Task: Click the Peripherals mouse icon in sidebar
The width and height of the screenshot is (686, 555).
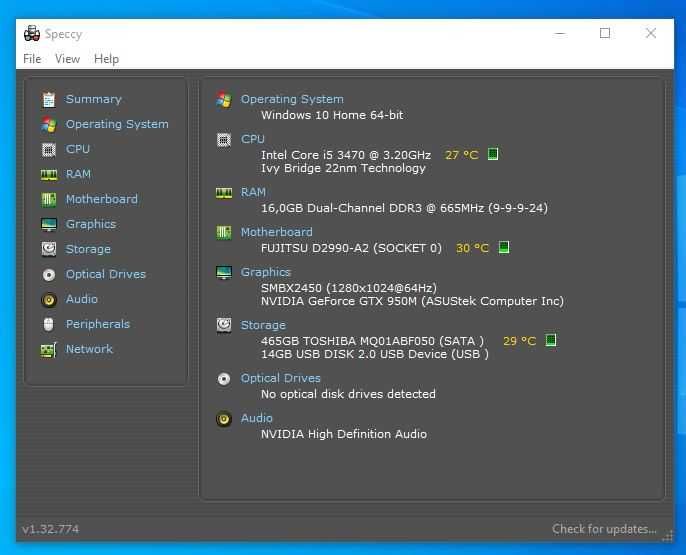Action: tap(49, 325)
